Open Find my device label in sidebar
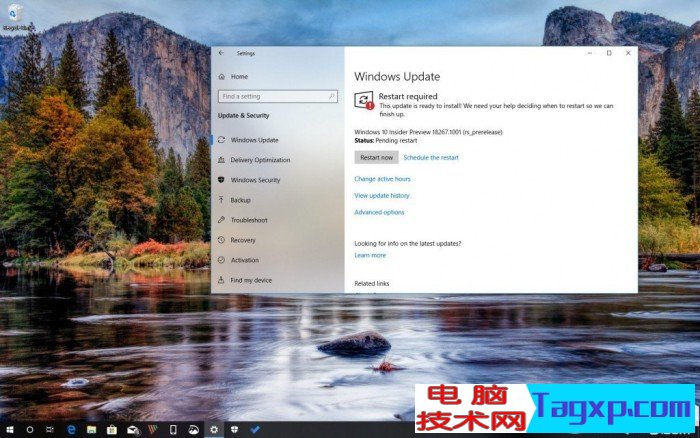700x438 pixels. [251, 280]
